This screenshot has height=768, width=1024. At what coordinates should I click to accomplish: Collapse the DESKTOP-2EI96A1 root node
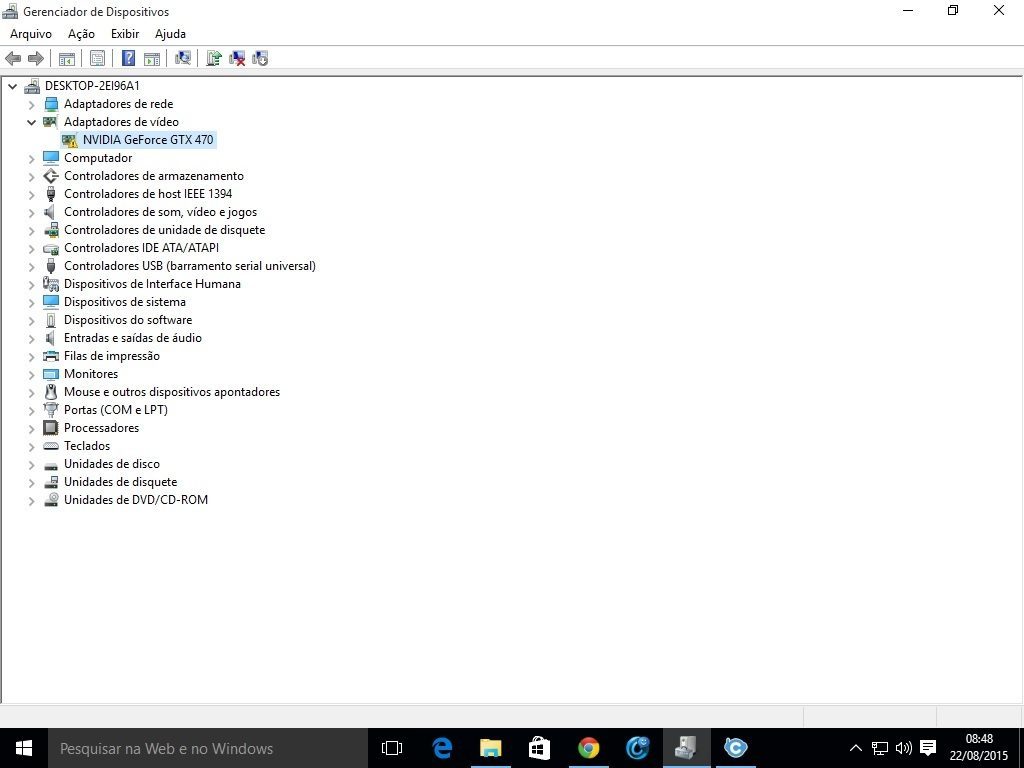[12, 86]
